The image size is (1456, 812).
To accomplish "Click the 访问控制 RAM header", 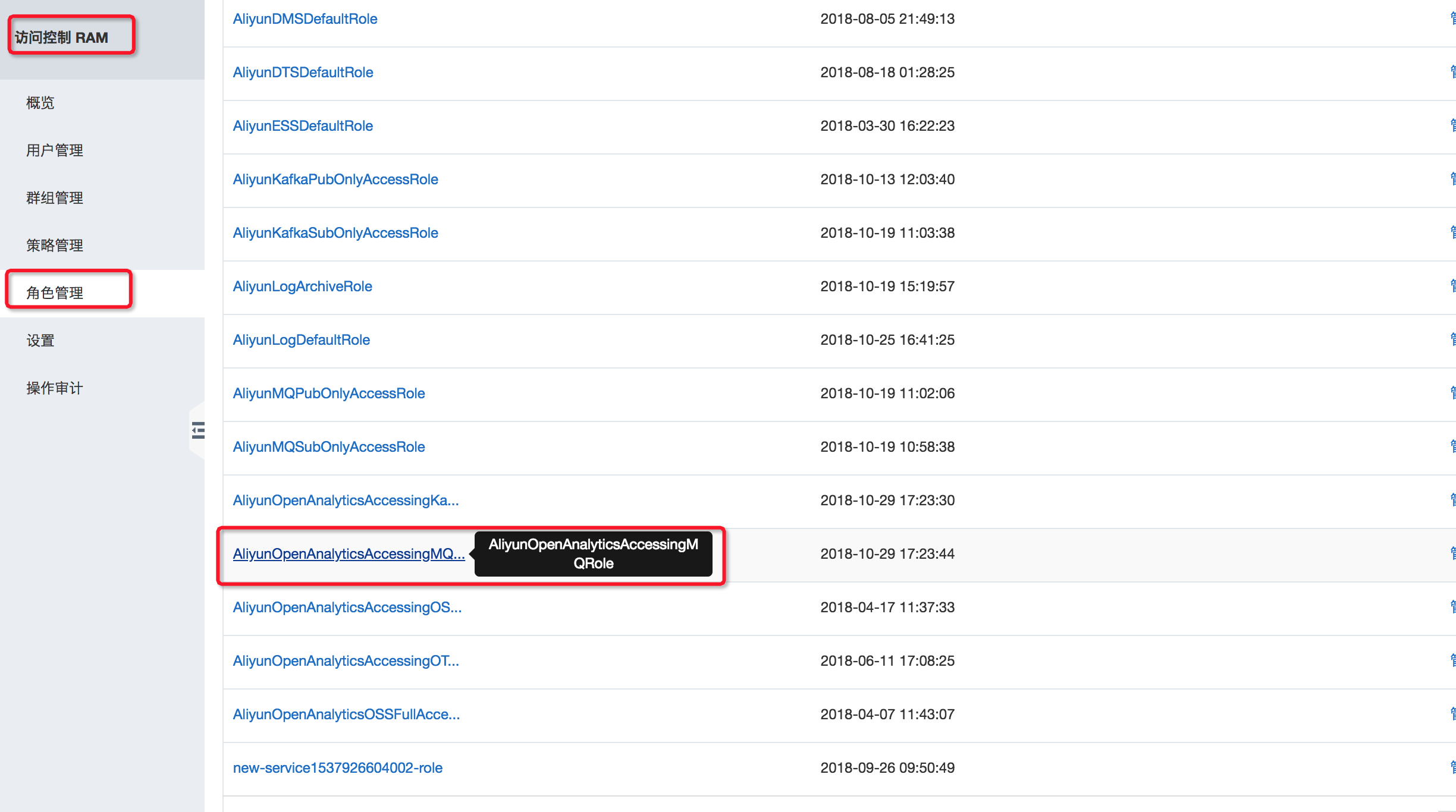I will pyautogui.click(x=62, y=37).
